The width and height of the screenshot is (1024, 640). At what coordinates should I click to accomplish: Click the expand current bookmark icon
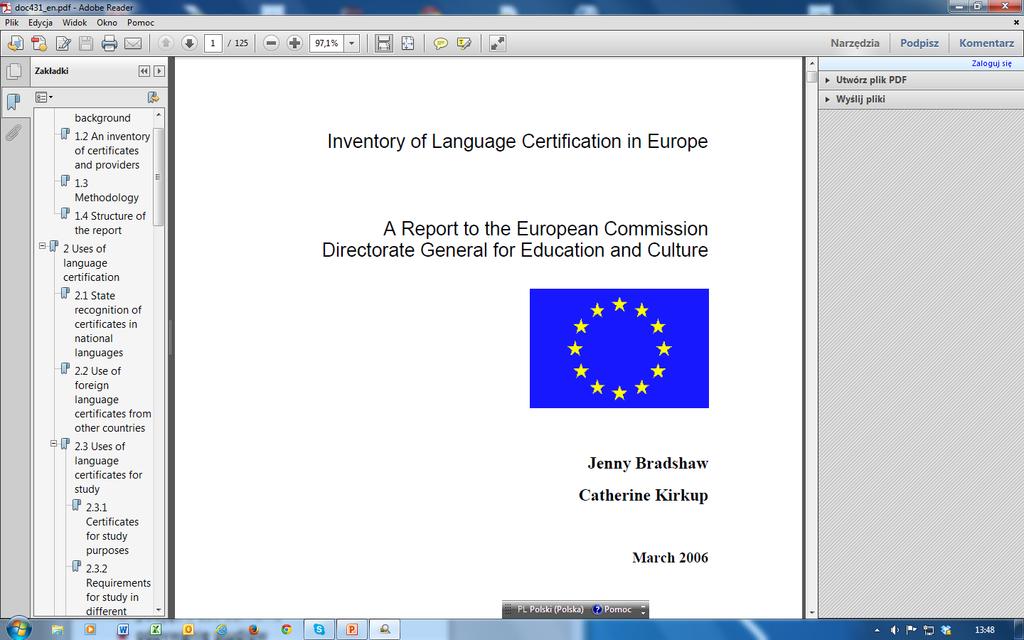153,97
